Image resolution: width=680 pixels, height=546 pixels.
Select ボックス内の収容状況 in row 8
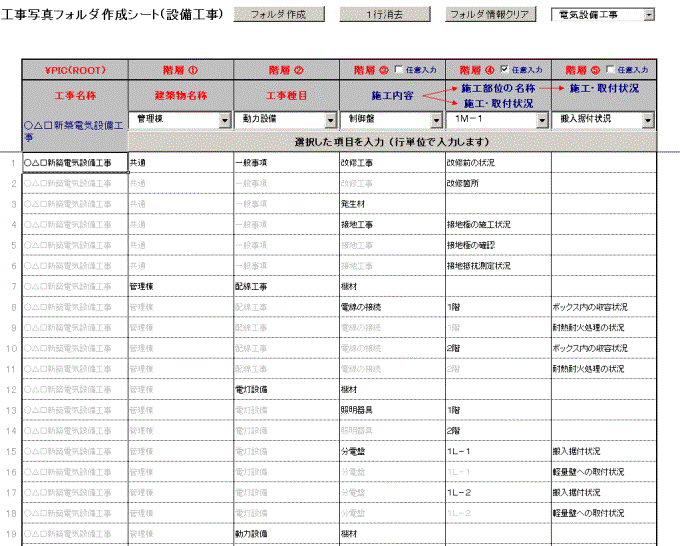(x=604, y=307)
